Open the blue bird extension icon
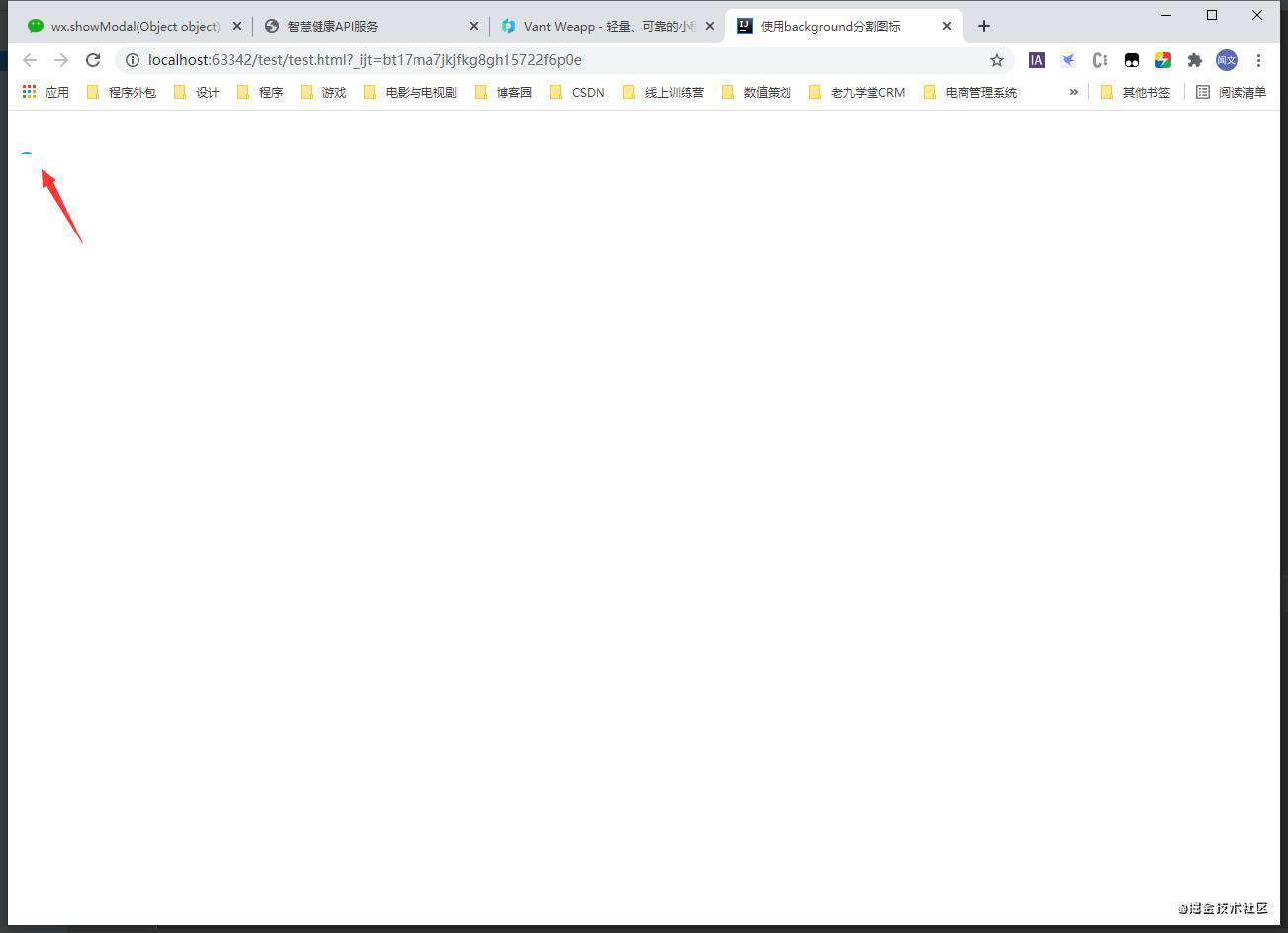Viewport: 1288px width, 933px height. 1068,60
